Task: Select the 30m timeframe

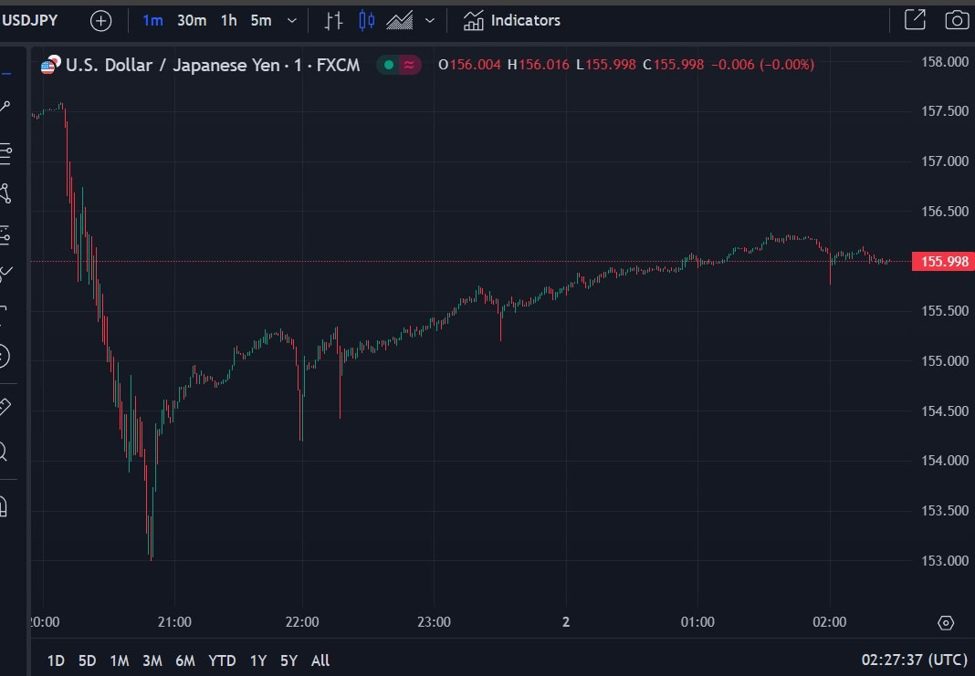Action: point(191,20)
